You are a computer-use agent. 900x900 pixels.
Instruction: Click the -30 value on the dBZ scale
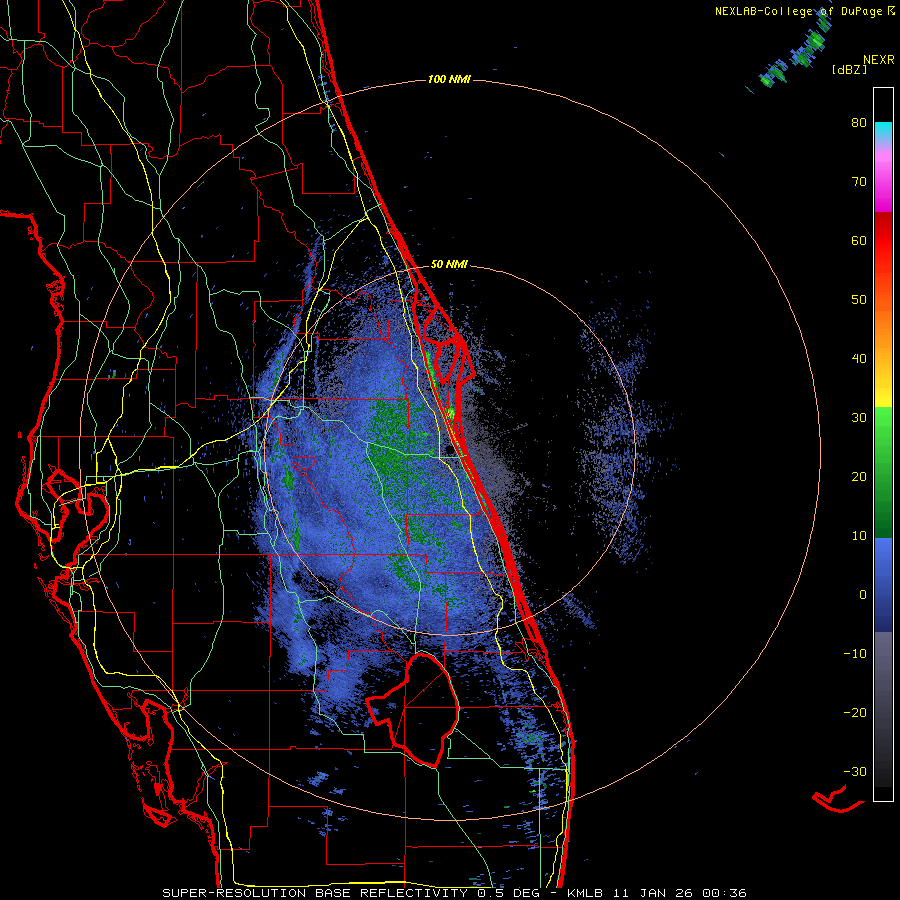pos(855,771)
